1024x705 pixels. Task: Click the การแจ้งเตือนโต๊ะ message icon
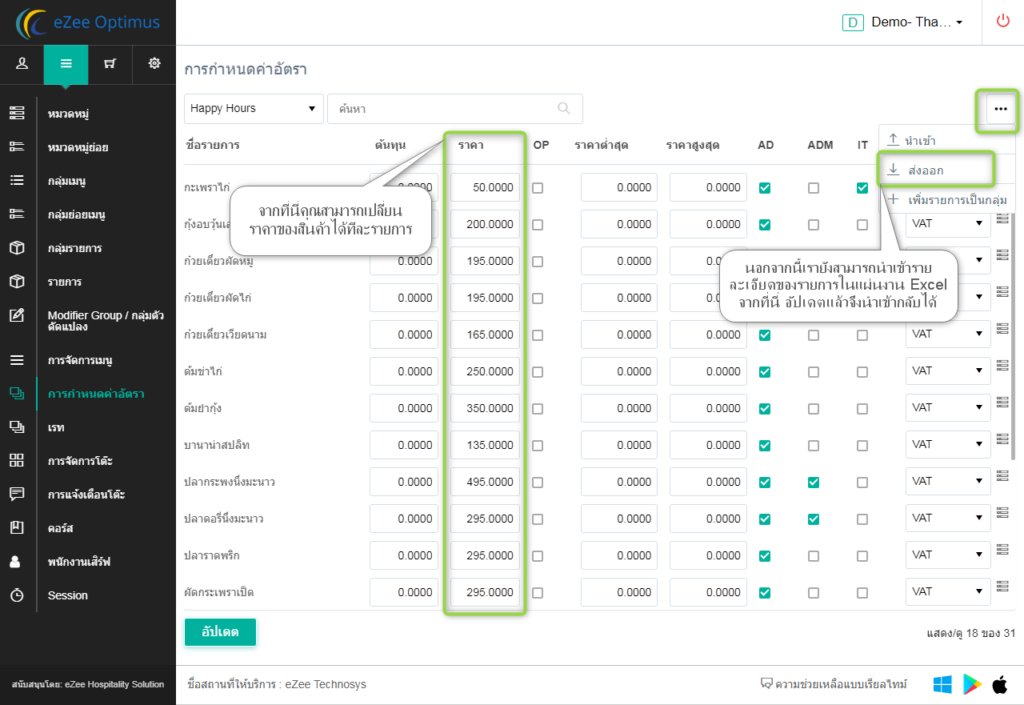tap(17, 494)
